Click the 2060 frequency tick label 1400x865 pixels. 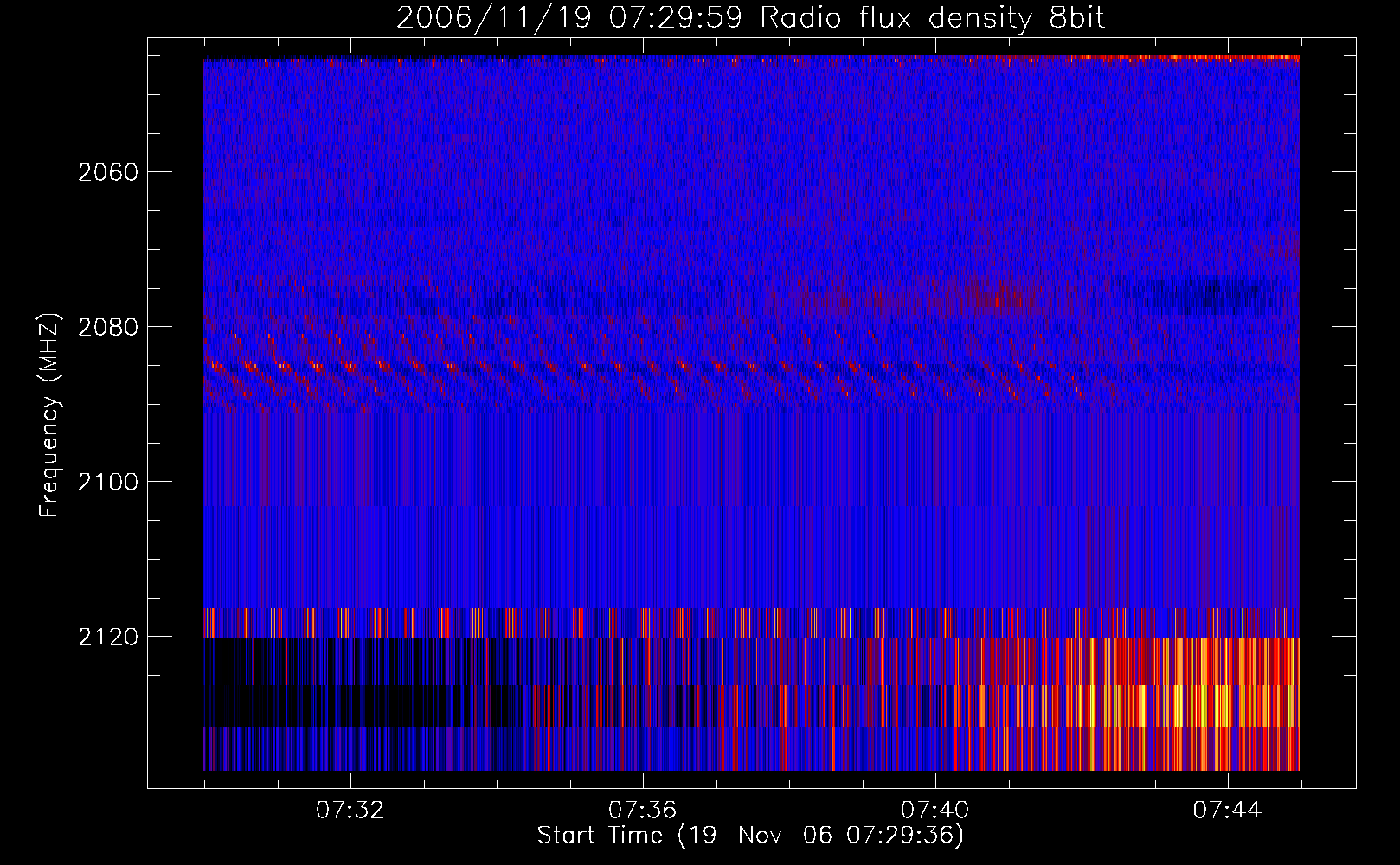(108, 172)
